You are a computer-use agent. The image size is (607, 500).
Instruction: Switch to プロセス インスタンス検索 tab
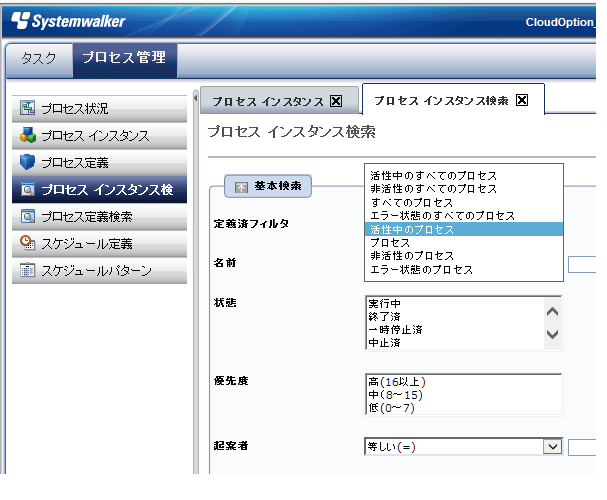(453, 99)
